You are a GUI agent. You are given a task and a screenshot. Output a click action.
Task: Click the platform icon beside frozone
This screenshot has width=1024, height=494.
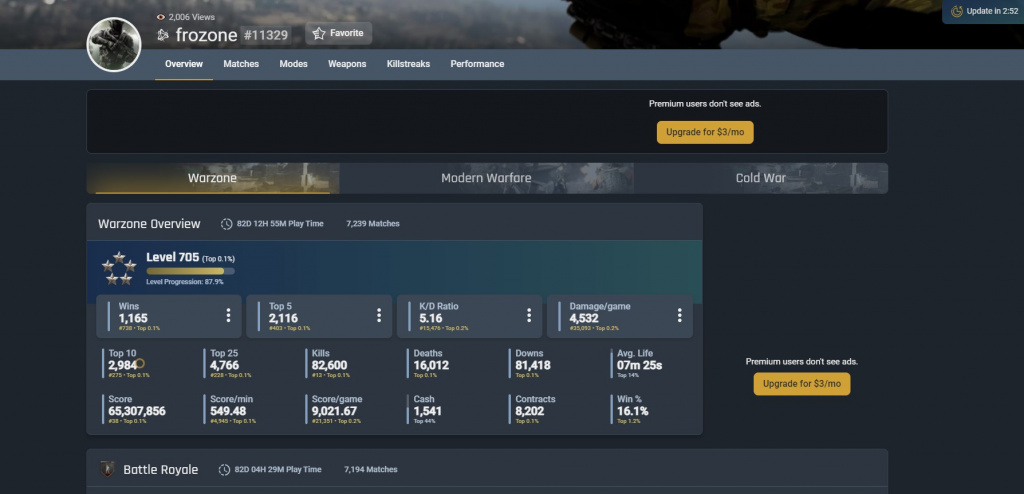click(x=163, y=35)
